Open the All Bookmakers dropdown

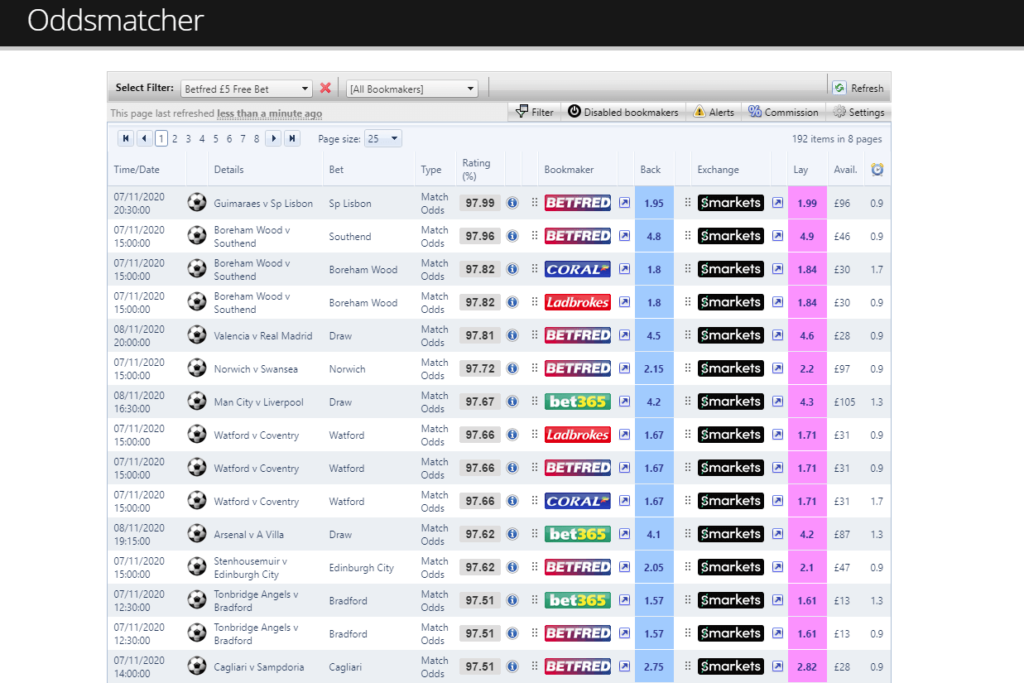coord(411,89)
